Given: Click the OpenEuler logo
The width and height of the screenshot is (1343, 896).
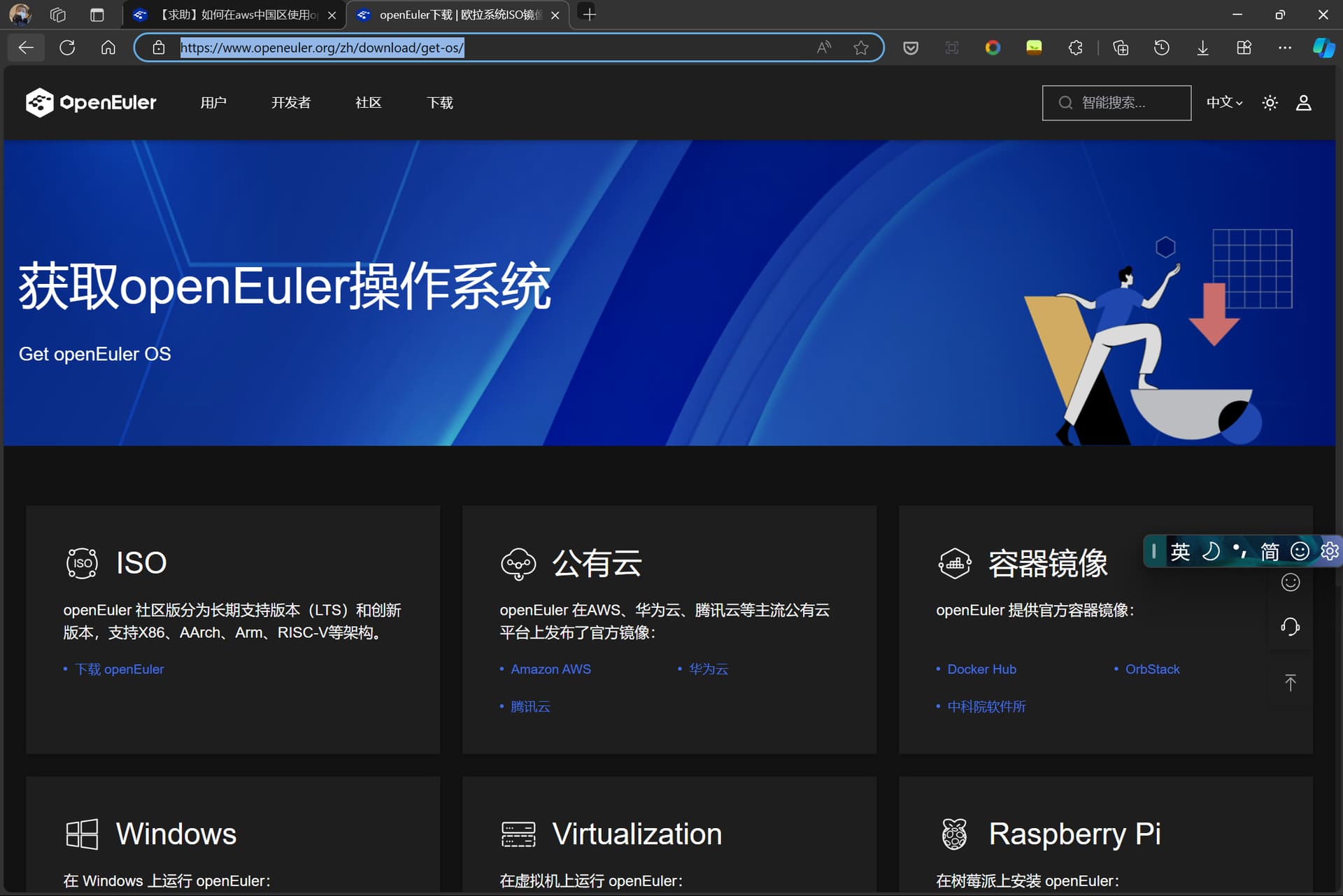Looking at the screenshot, I should click(x=91, y=103).
